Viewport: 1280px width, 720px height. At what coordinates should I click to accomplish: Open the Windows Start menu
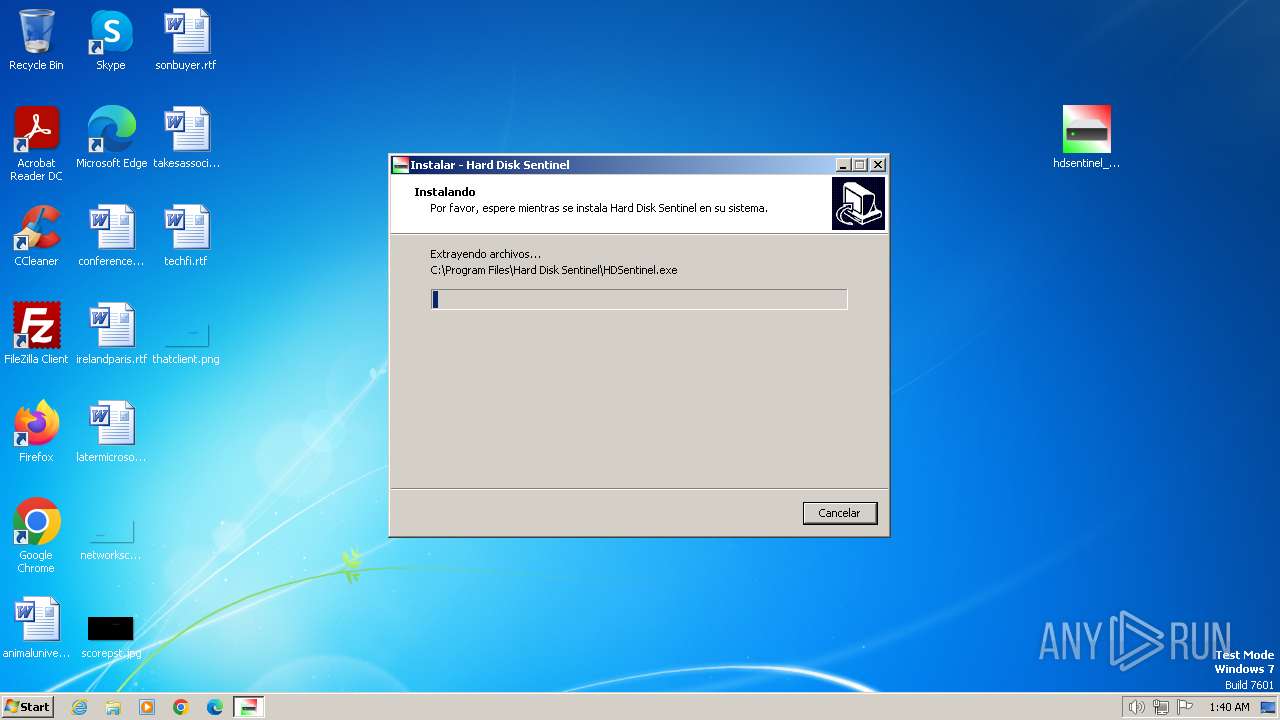(x=28, y=707)
